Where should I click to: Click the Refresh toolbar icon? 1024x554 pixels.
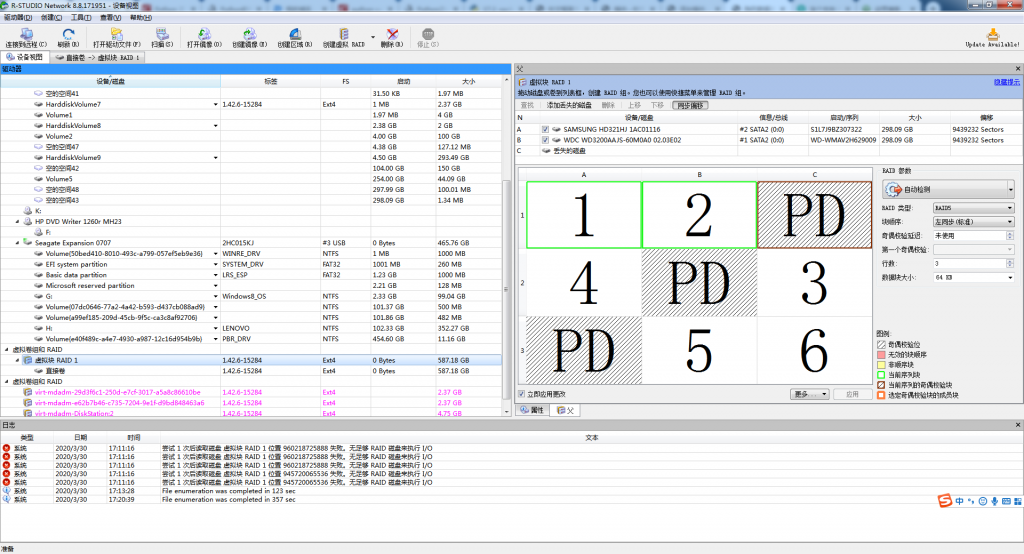point(68,37)
